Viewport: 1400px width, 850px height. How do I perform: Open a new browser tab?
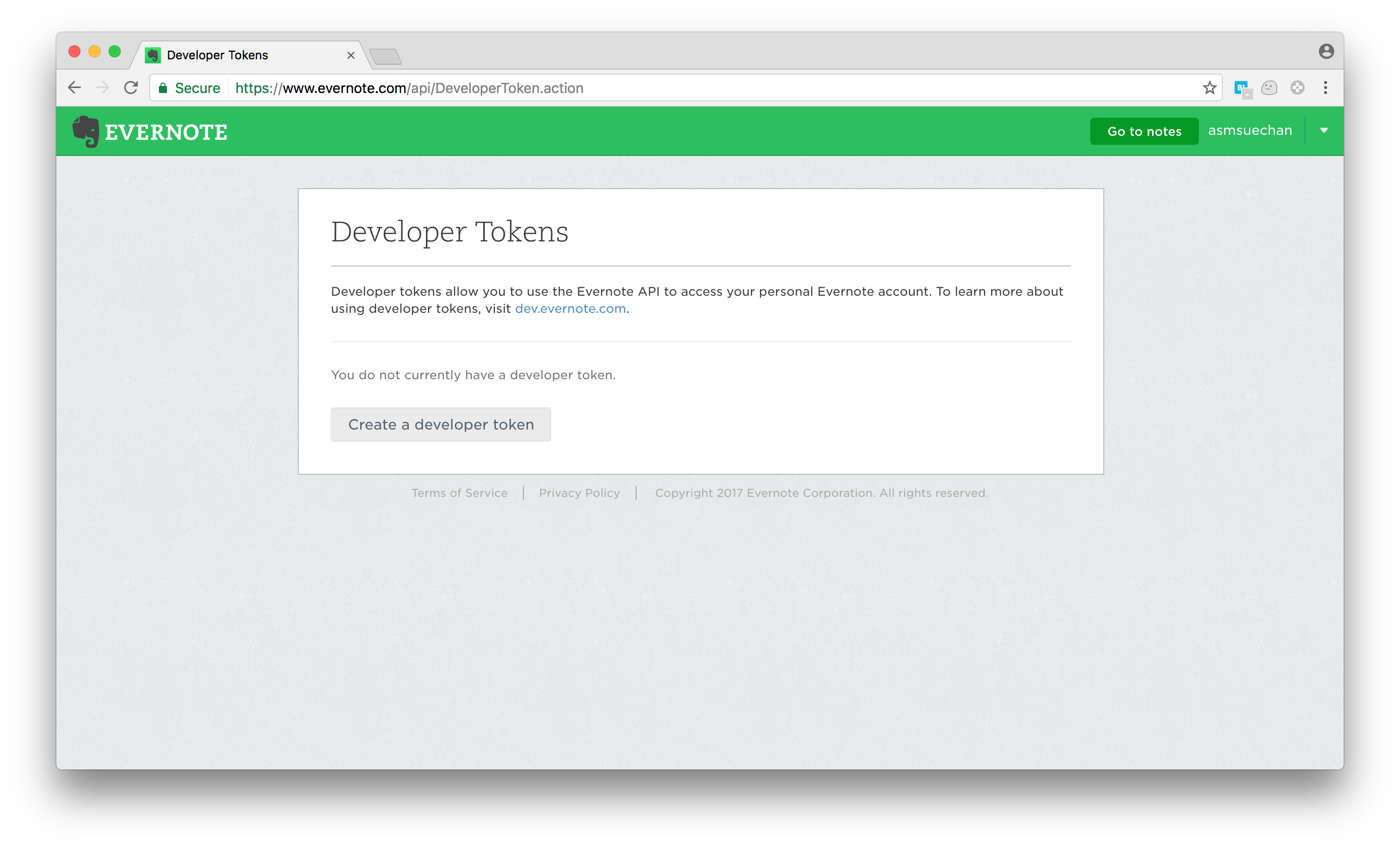point(385,56)
